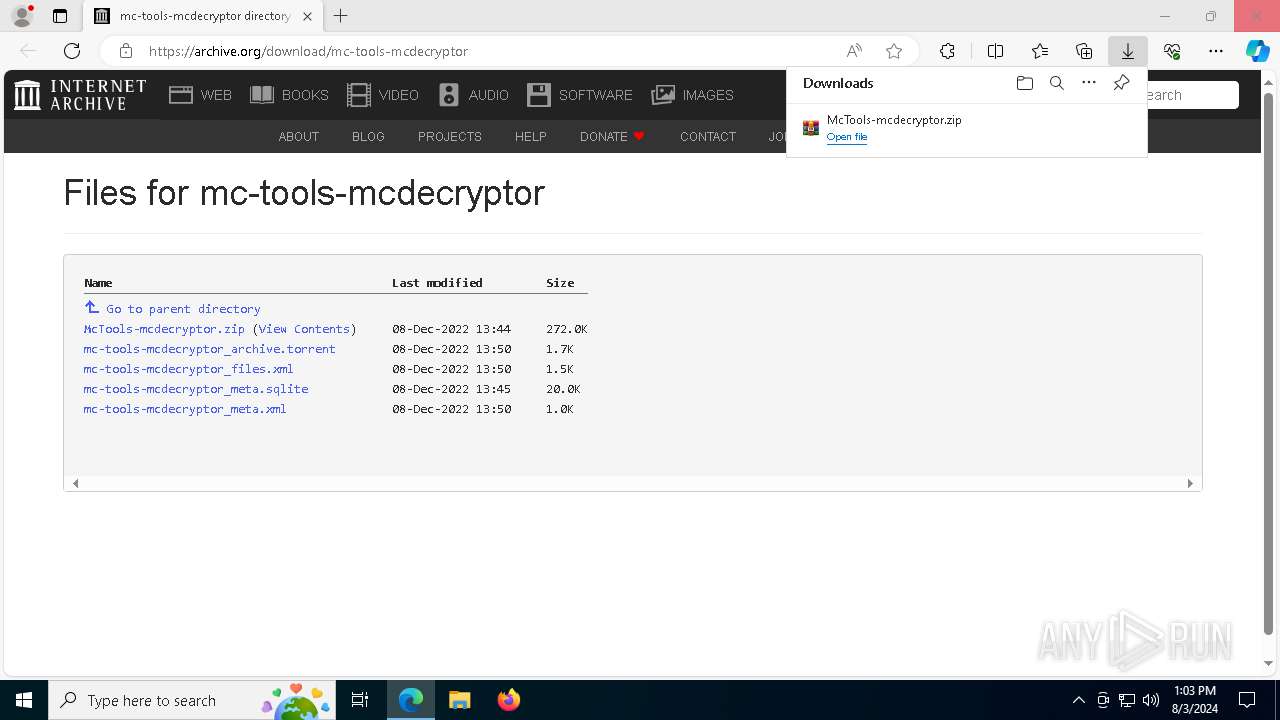1280x720 pixels.
Task: Open mc-tools-mcdecryptor_meta.sqlite link
Action: [x=196, y=389]
